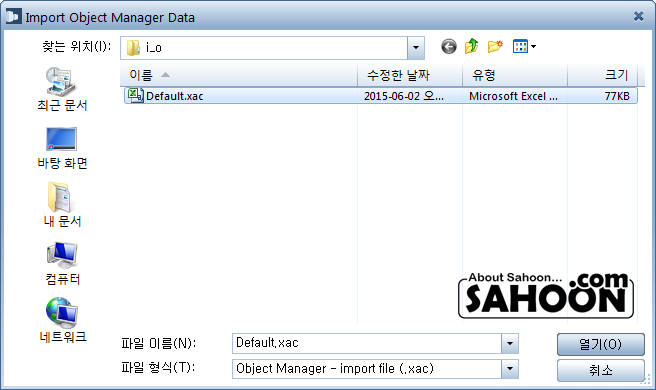Screen dimensions: 656x390
Task: Sort by the 크기 size column
Action: pyautogui.click(x=602, y=75)
